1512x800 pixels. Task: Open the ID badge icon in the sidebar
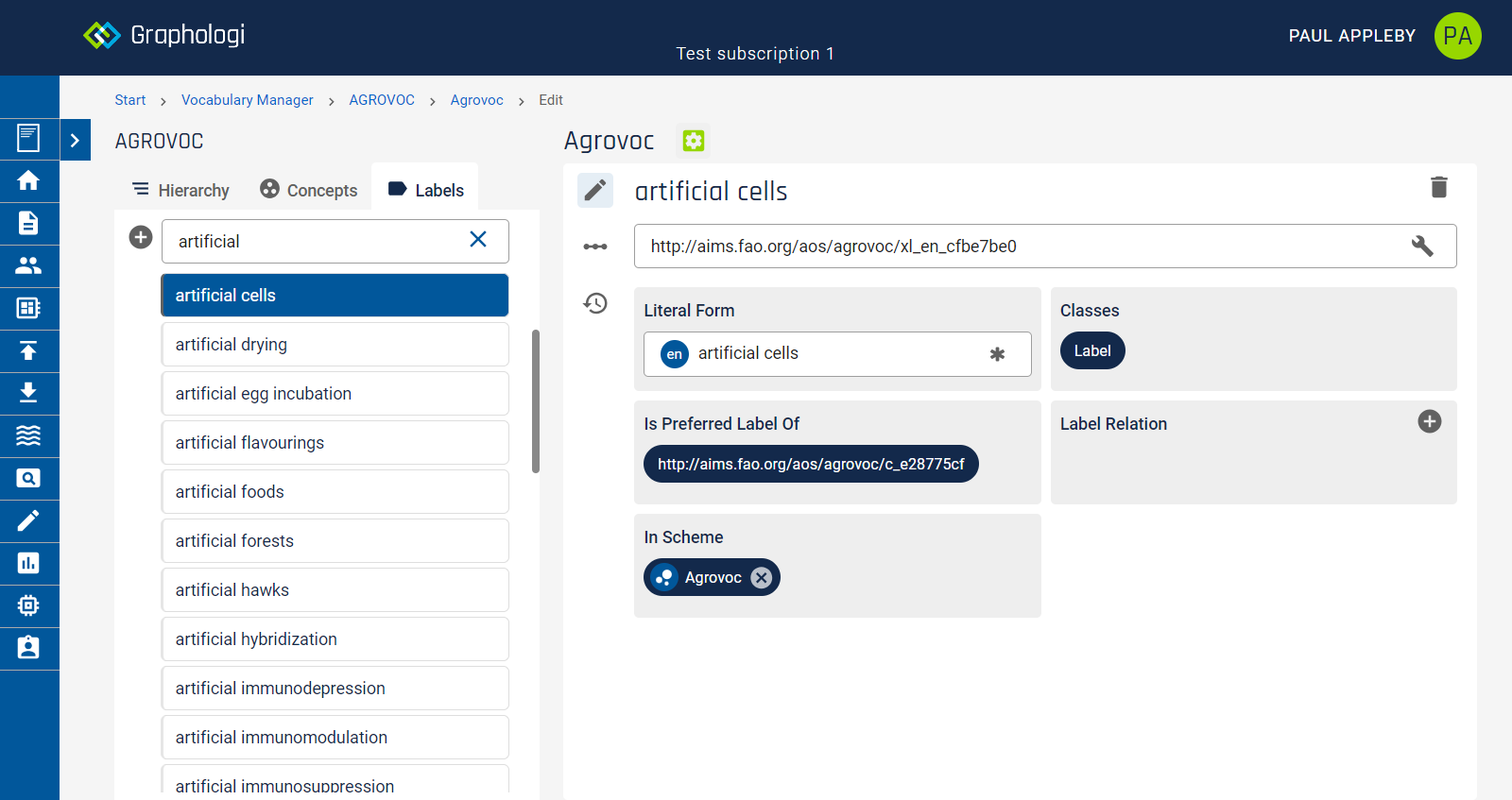(28, 648)
